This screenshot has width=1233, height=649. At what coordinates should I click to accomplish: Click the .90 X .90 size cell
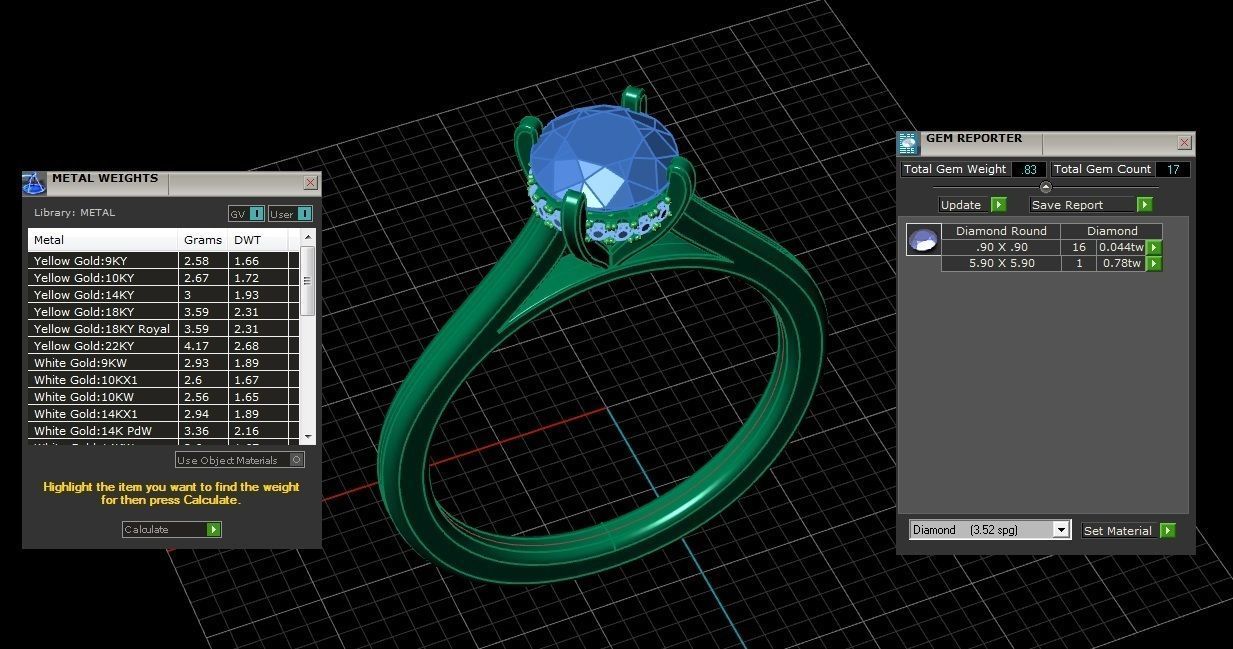click(1001, 247)
